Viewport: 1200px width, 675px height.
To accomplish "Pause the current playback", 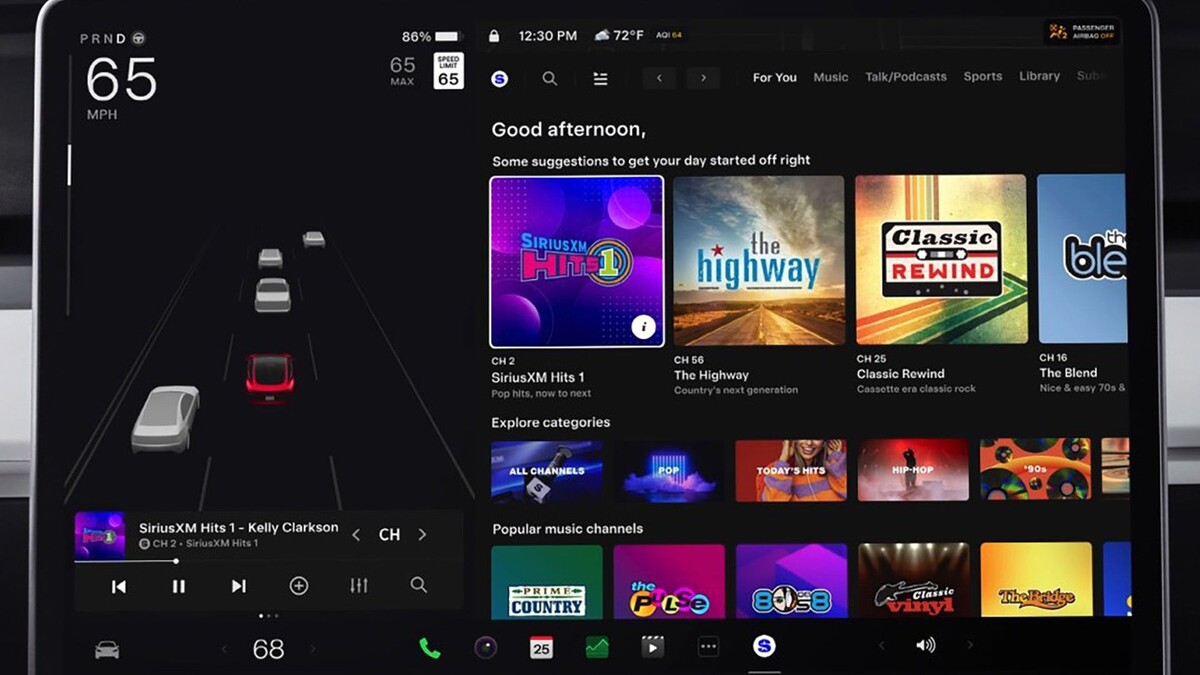I will pos(179,586).
